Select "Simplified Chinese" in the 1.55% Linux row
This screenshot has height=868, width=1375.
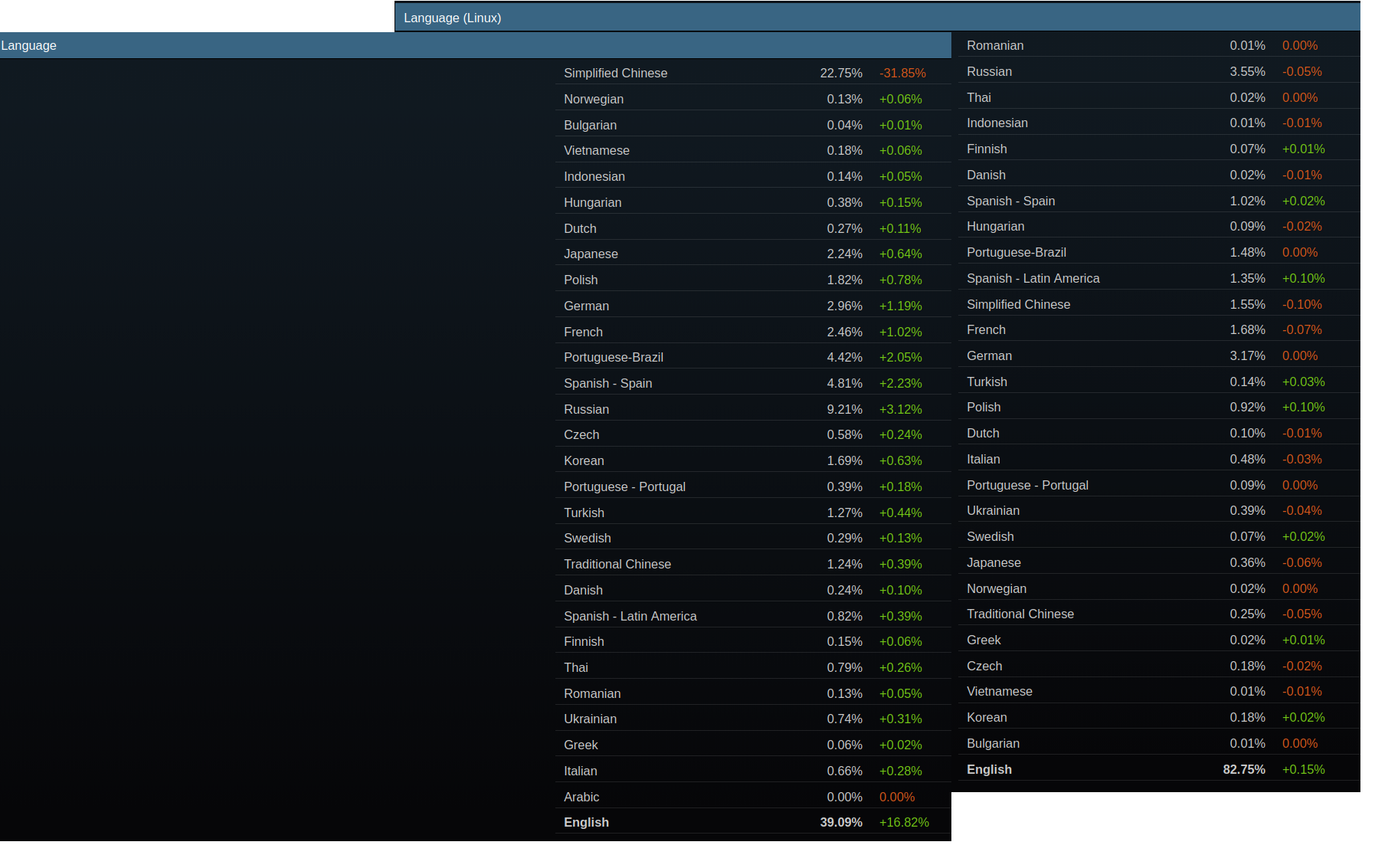tap(1018, 304)
